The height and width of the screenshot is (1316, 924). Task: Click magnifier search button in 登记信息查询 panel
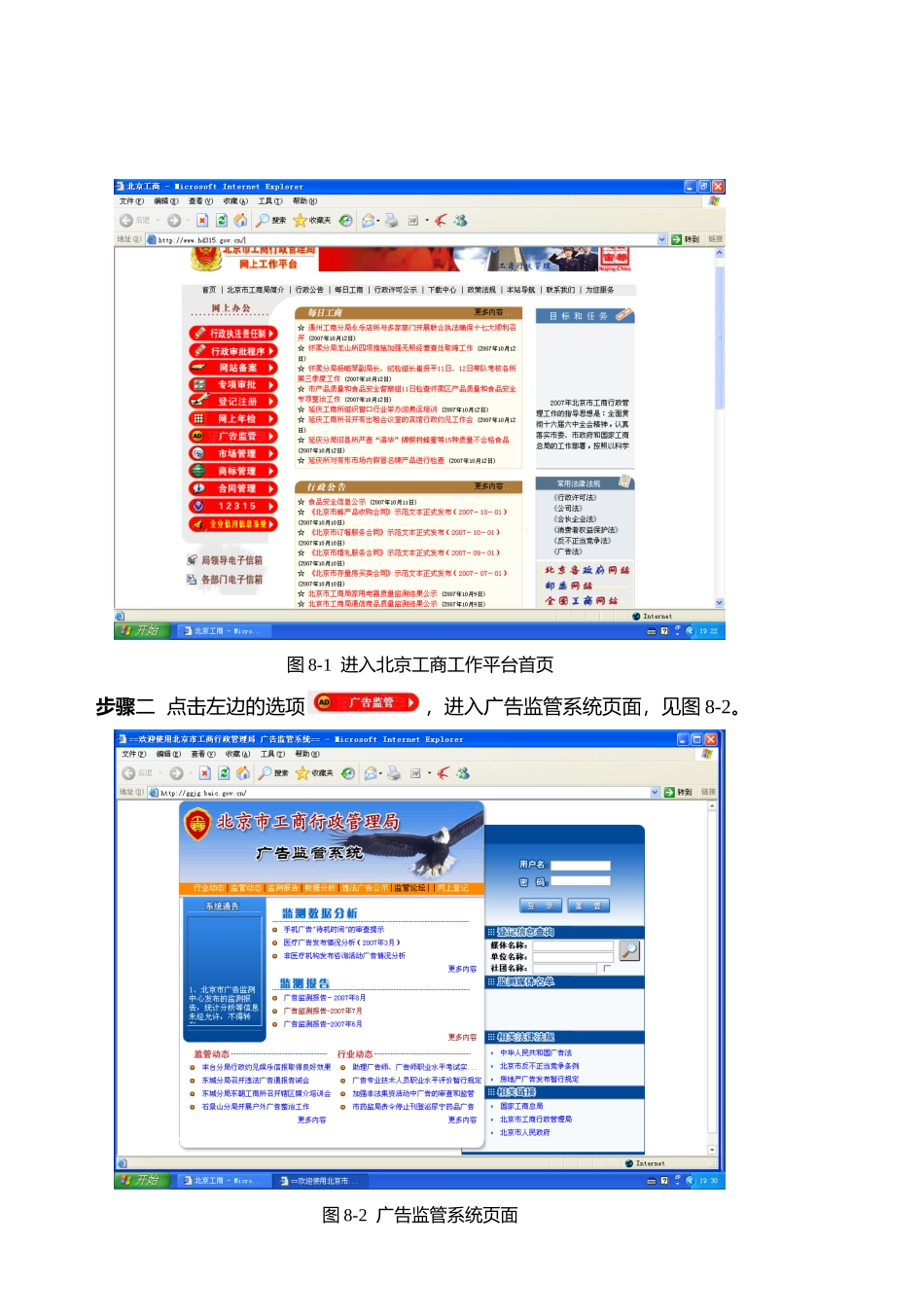629,950
